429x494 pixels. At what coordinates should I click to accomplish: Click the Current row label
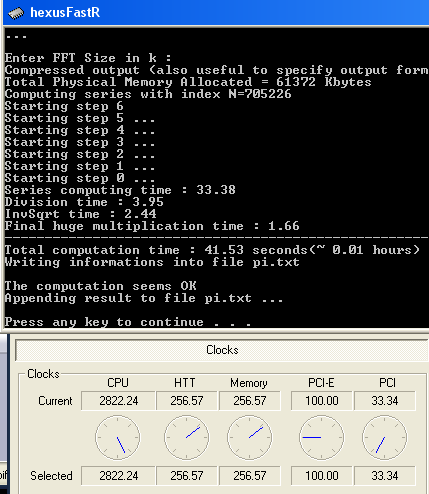point(55,401)
